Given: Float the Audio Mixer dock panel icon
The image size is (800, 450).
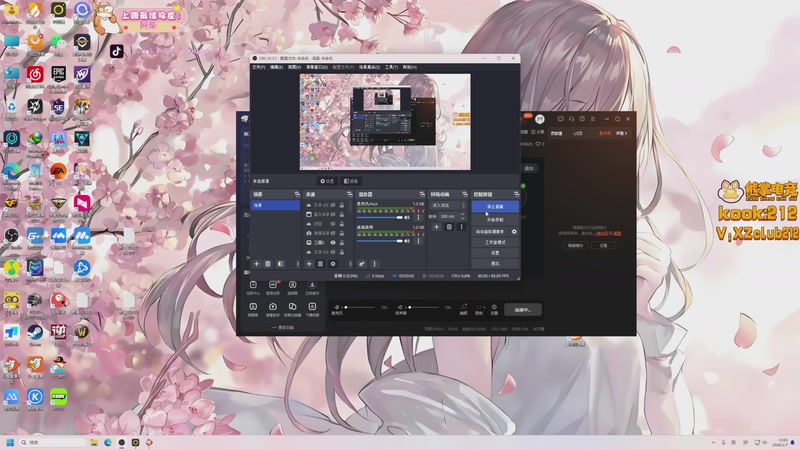Looking at the screenshot, I should tap(421, 194).
